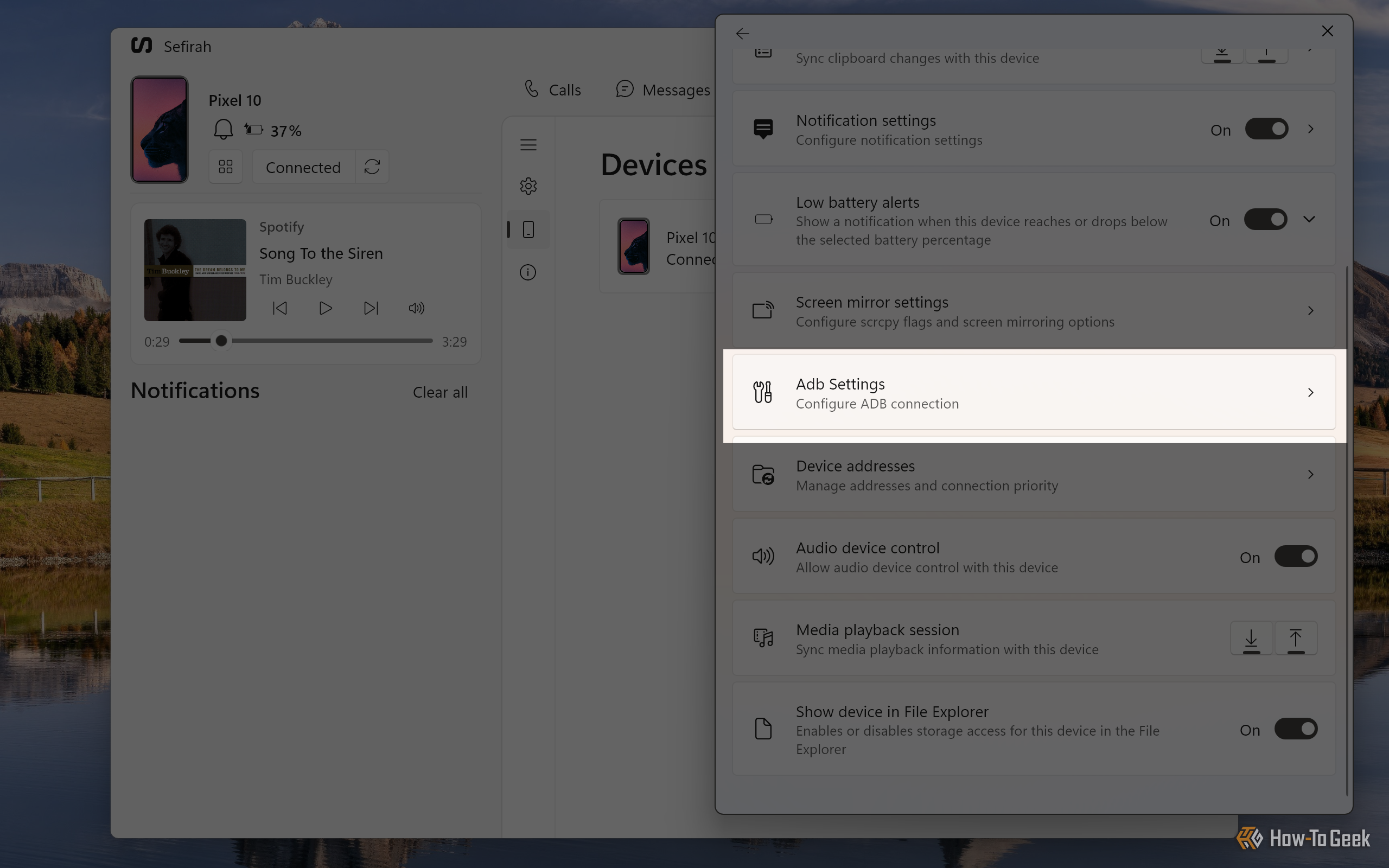Image resolution: width=1389 pixels, height=868 pixels.
Task: Click Media playback session download arrow button
Action: 1251,639
